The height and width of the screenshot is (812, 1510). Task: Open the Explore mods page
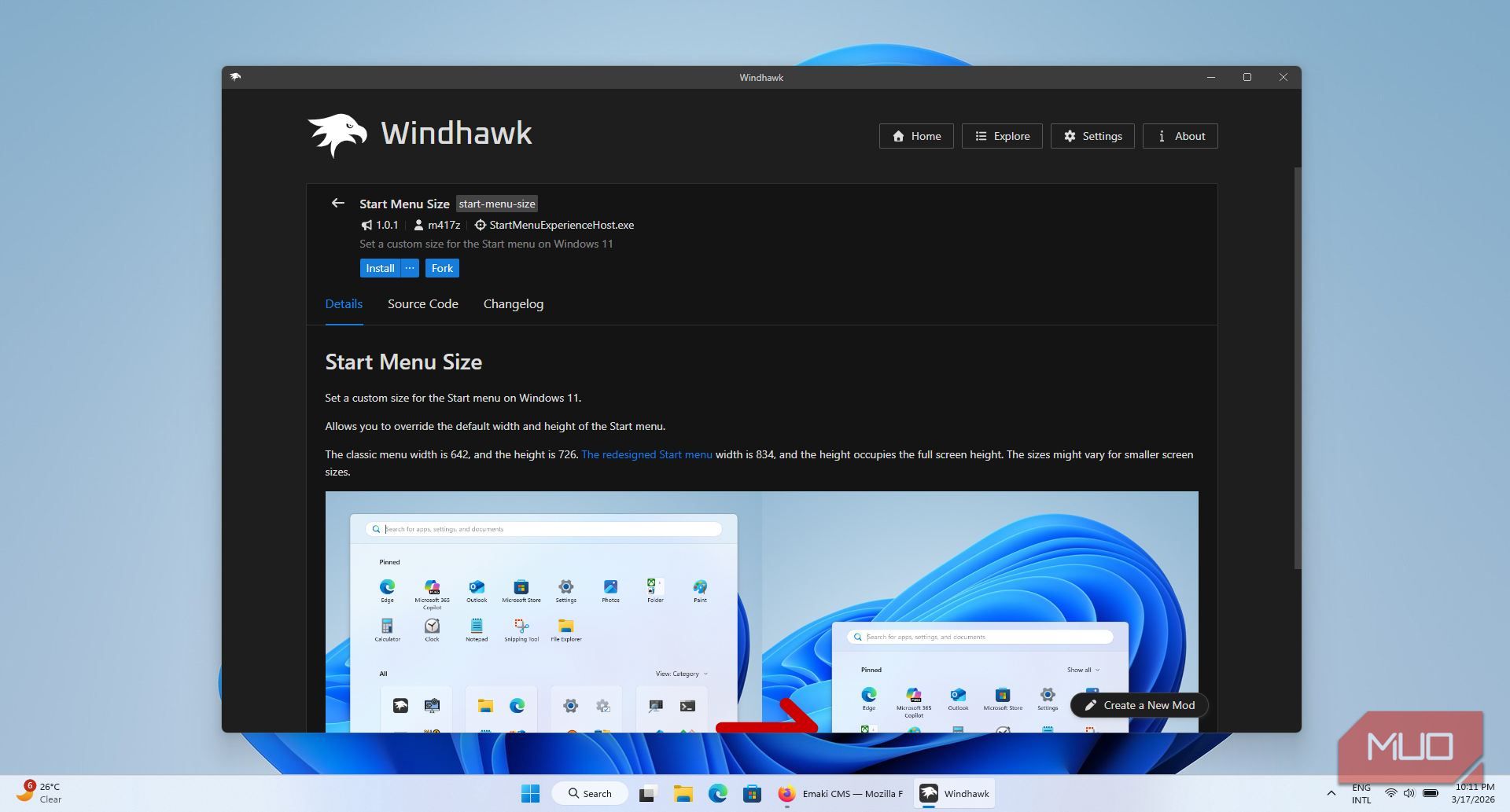click(x=1002, y=136)
